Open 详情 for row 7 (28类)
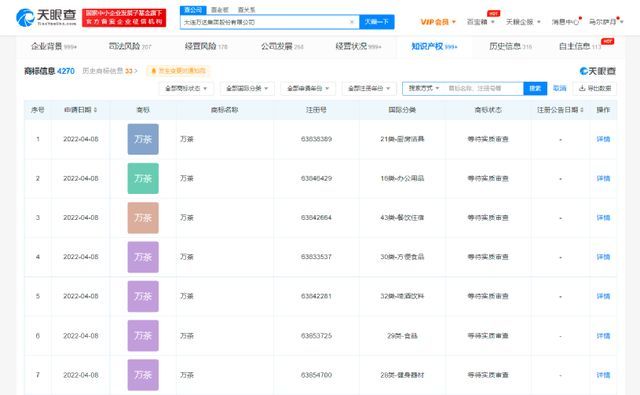Screen dimensions: 640x395 click(603, 375)
